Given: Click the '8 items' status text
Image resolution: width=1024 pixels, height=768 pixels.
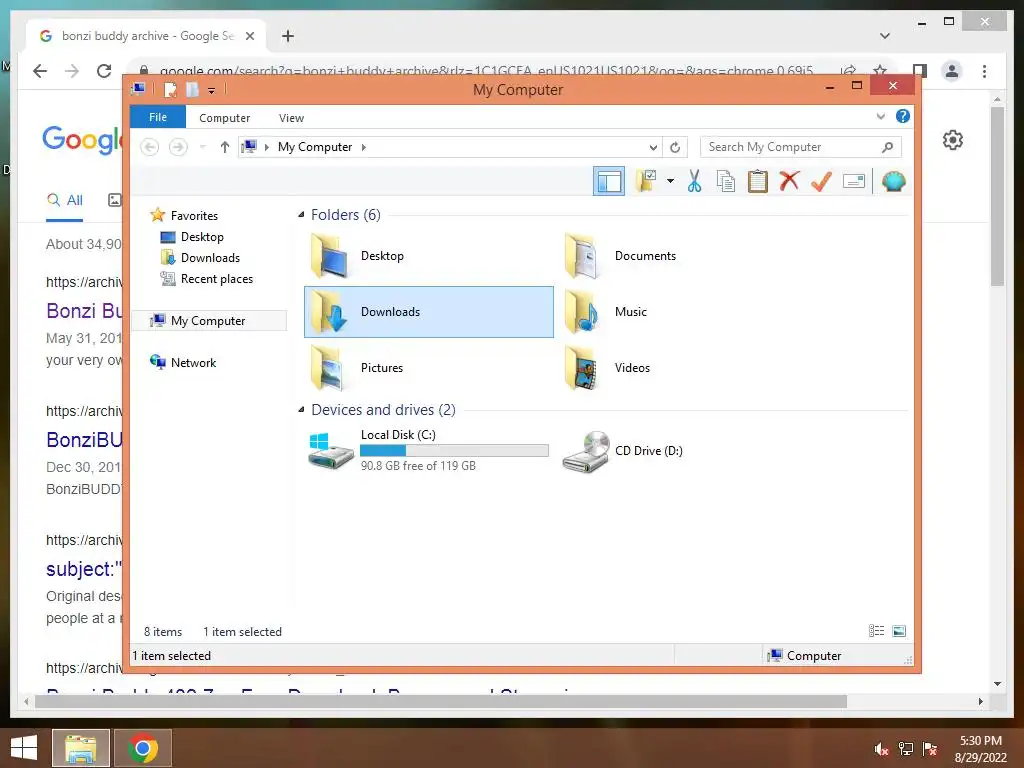Looking at the screenshot, I should point(163,632).
